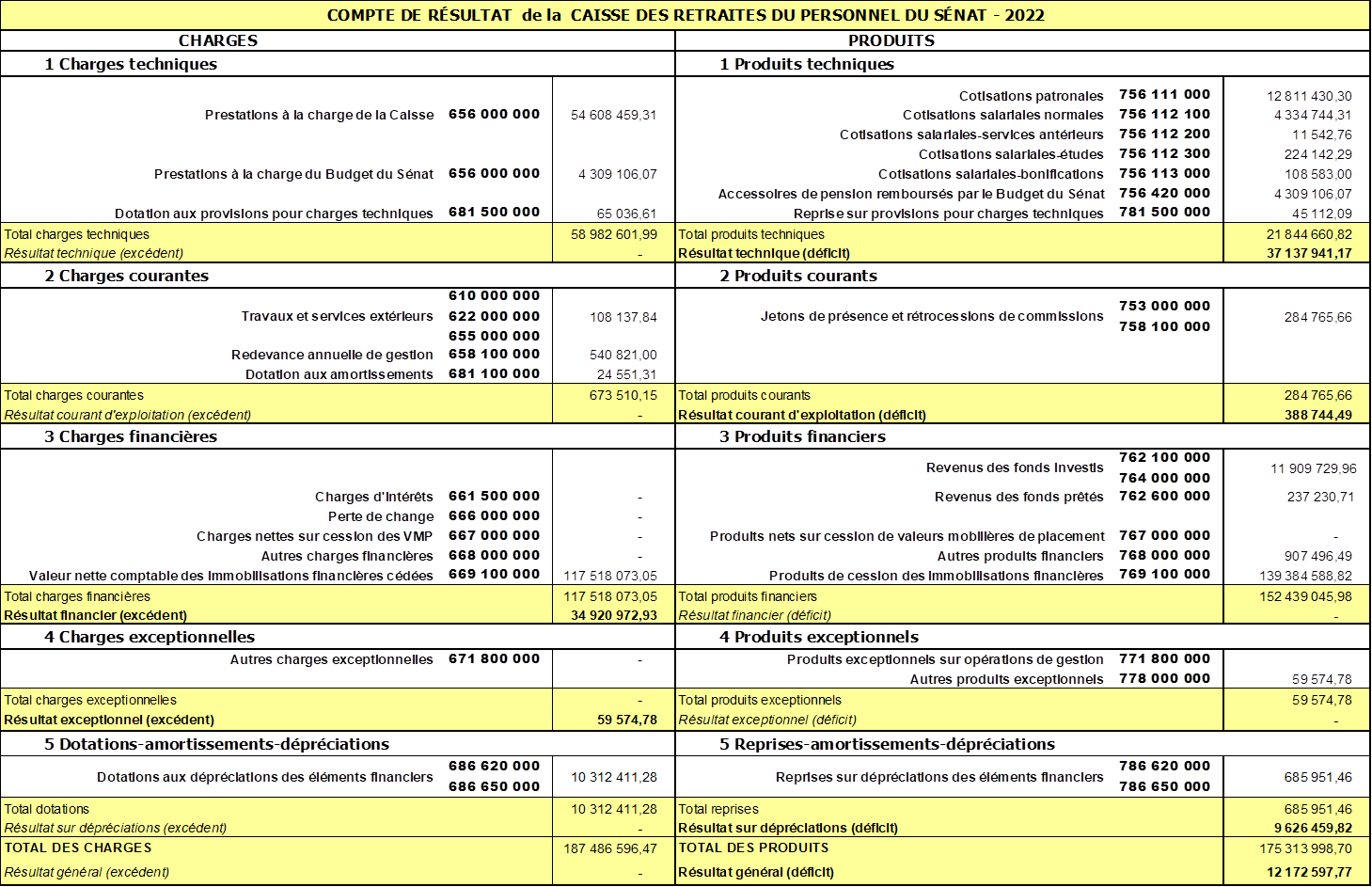Select the Total dotations label cell

click(x=276, y=809)
